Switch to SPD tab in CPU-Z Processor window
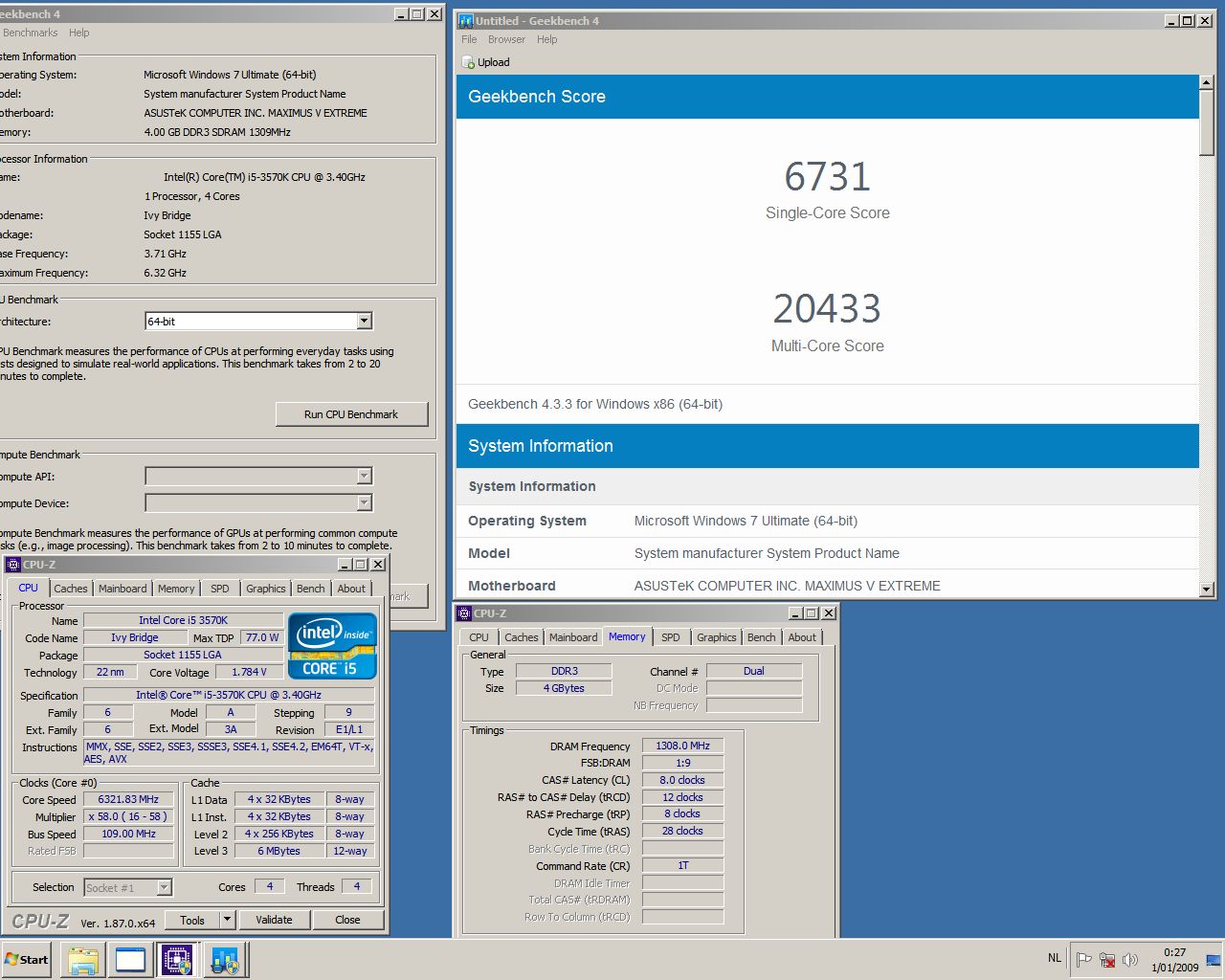 coord(220,589)
